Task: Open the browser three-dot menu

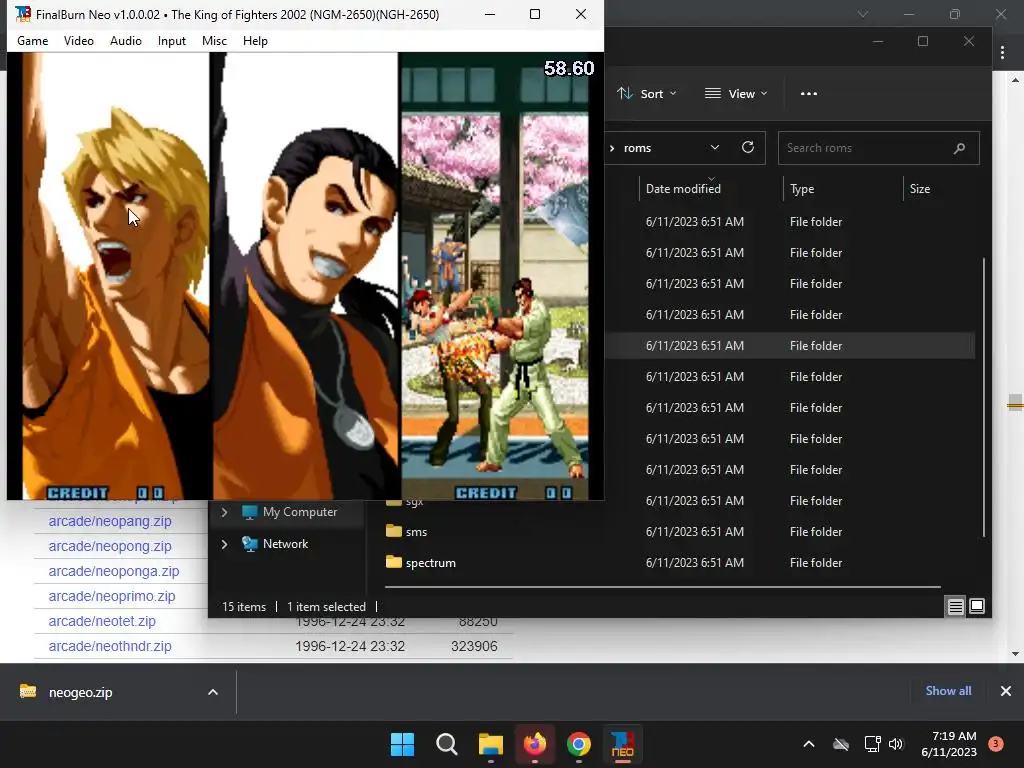Action: pos(1002,52)
